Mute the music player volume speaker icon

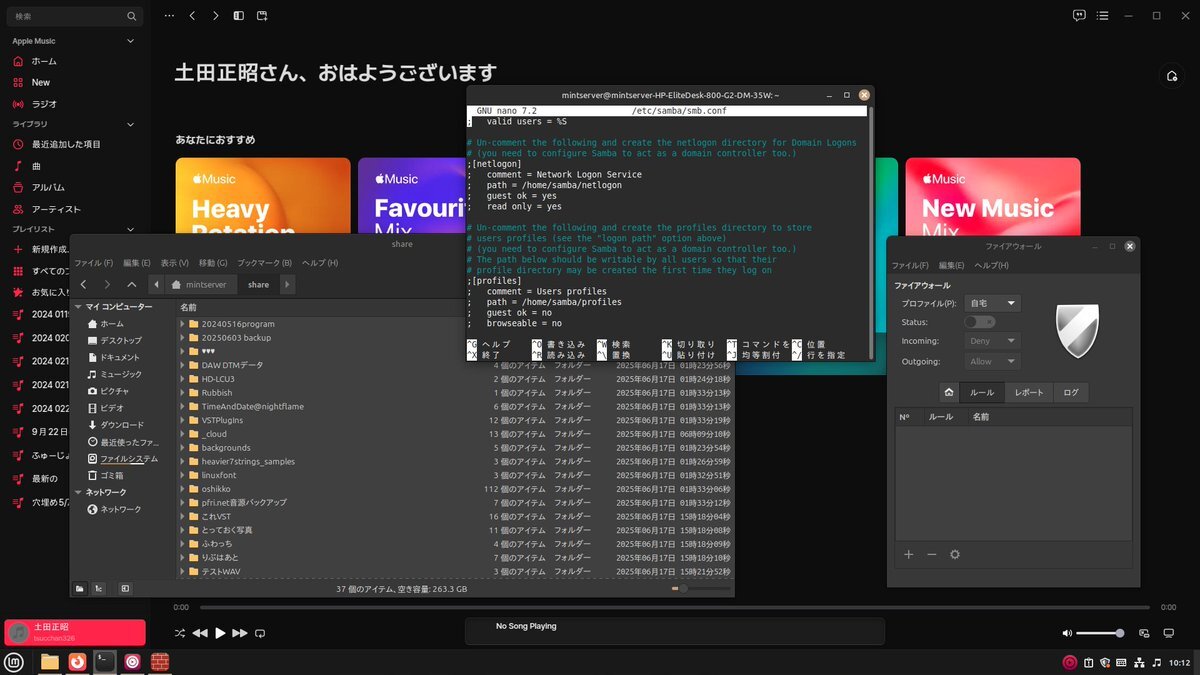pos(1067,633)
